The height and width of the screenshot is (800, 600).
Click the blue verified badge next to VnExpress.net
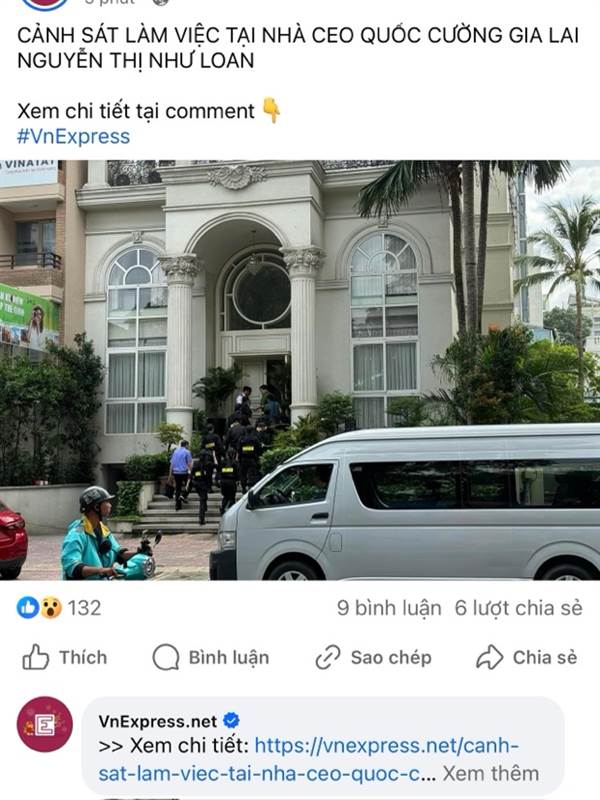point(231,720)
